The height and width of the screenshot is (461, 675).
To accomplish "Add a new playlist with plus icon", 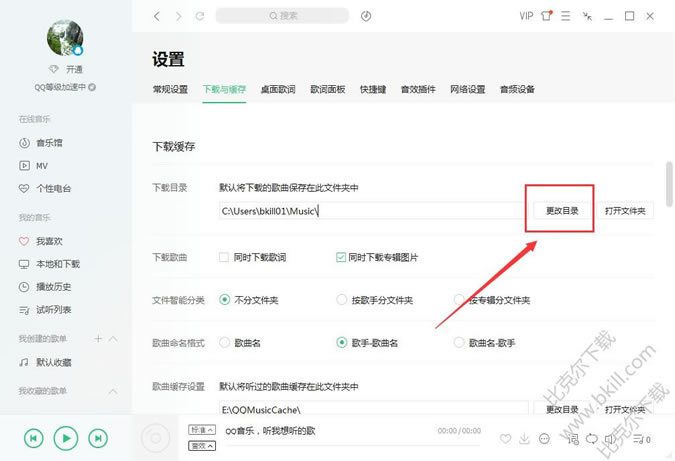I will tap(98, 339).
